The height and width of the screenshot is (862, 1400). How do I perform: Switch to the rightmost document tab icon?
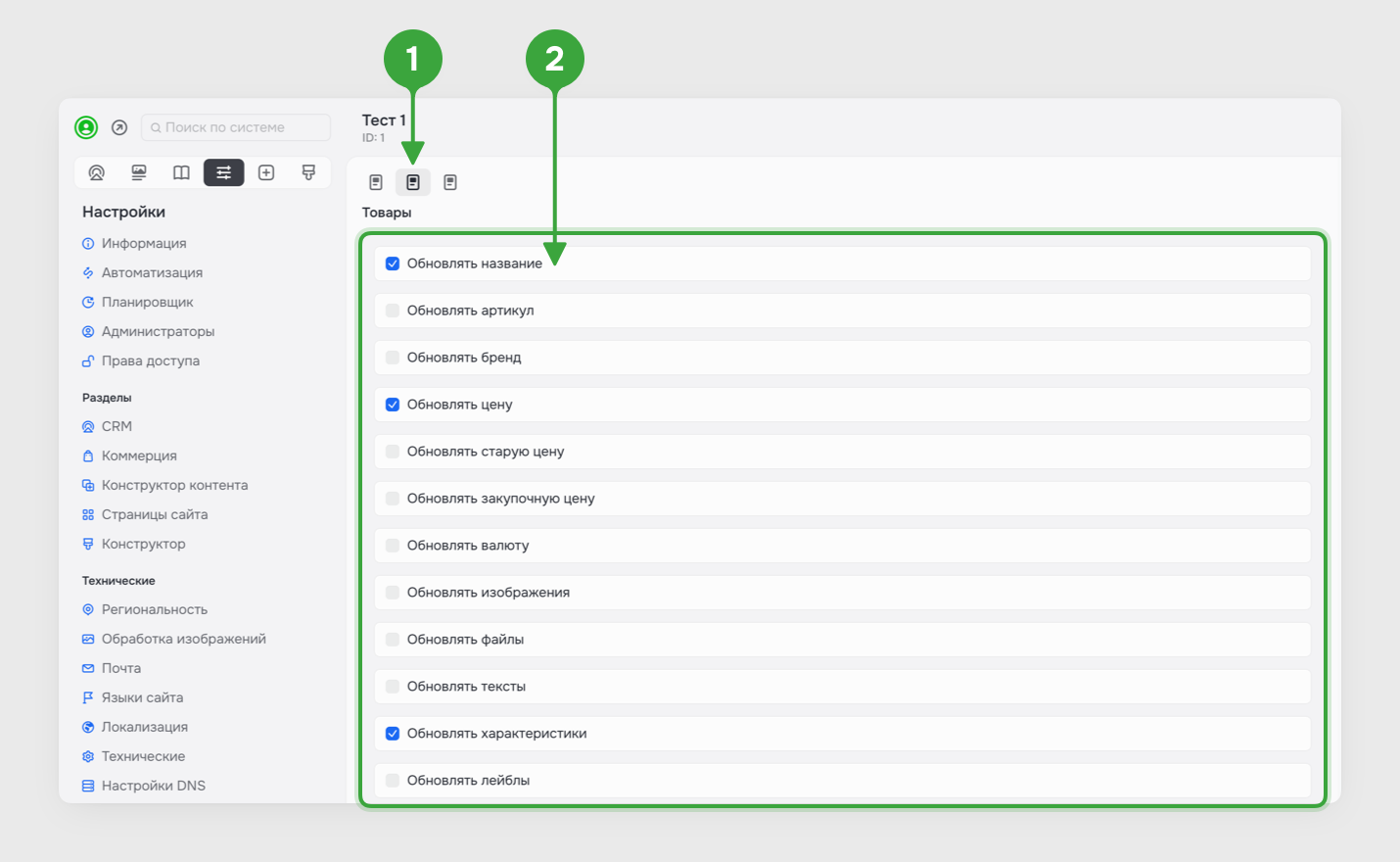[x=450, y=182]
